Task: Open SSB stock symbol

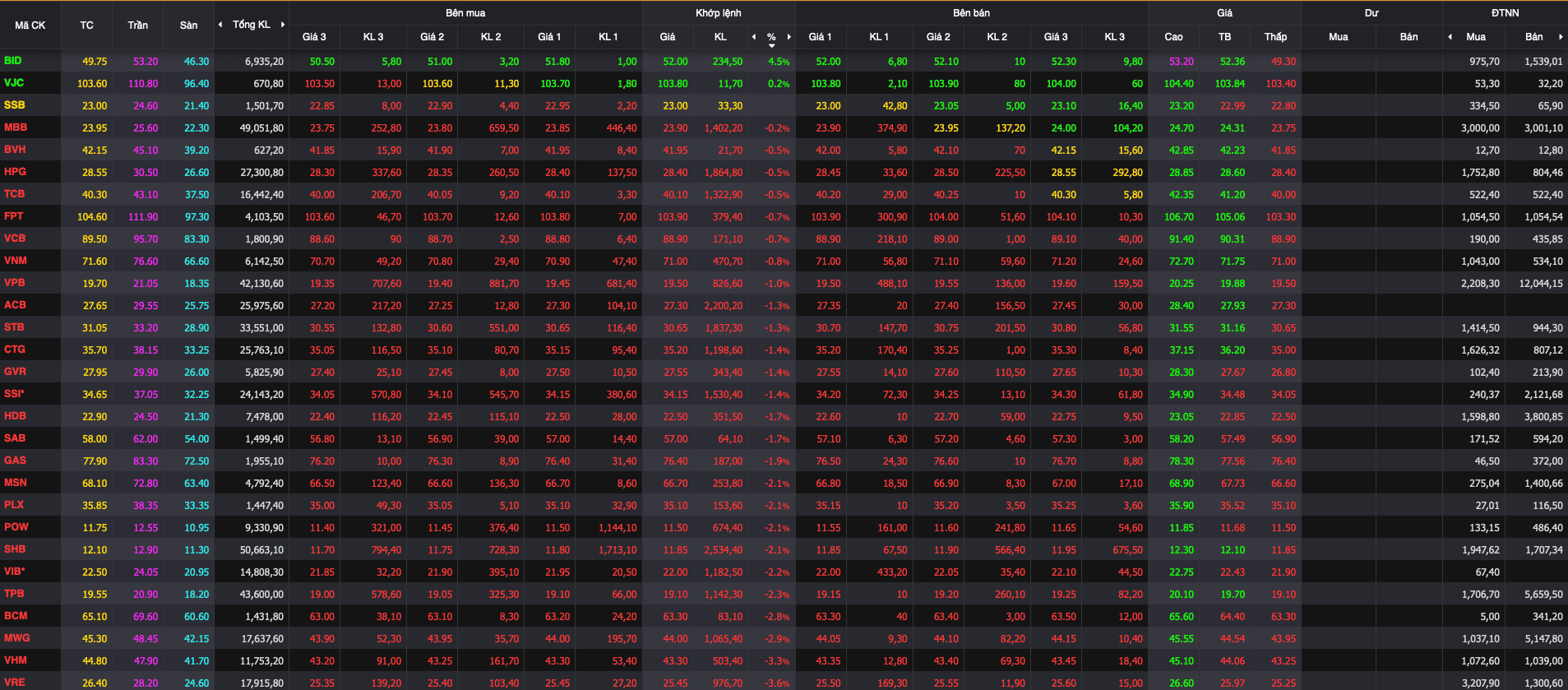Action: tap(14, 105)
